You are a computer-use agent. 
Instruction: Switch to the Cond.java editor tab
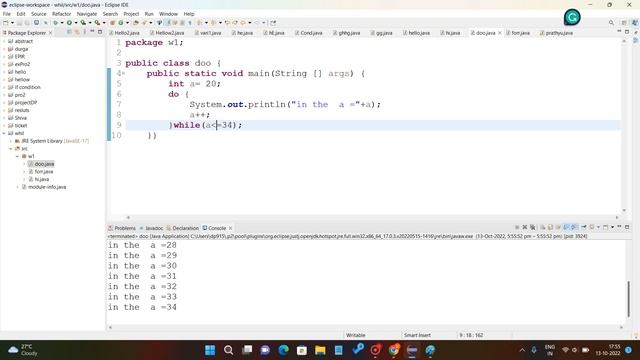[309, 33]
